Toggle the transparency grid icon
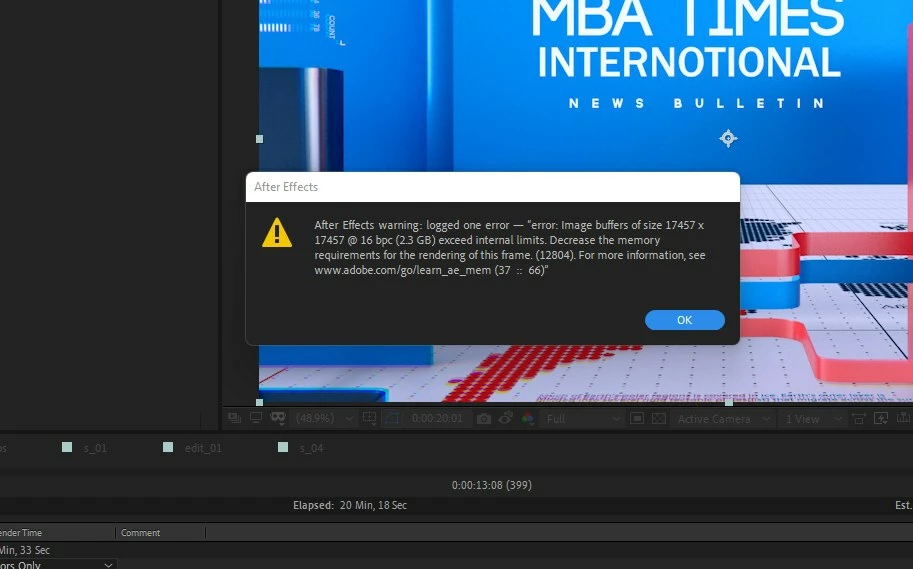The width and height of the screenshot is (913, 569). point(659,418)
